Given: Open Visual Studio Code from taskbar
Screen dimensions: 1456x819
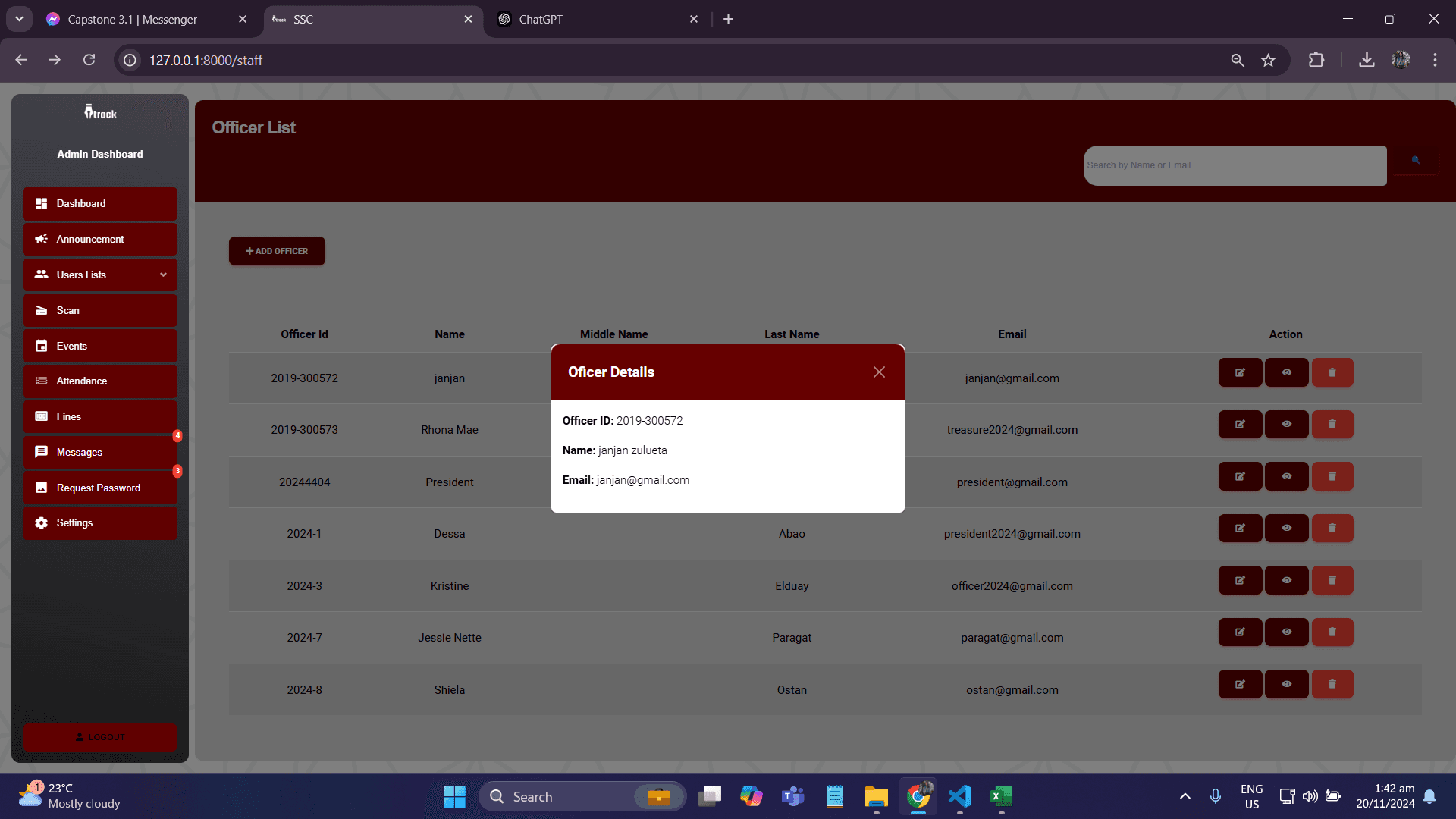Looking at the screenshot, I should [x=959, y=796].
